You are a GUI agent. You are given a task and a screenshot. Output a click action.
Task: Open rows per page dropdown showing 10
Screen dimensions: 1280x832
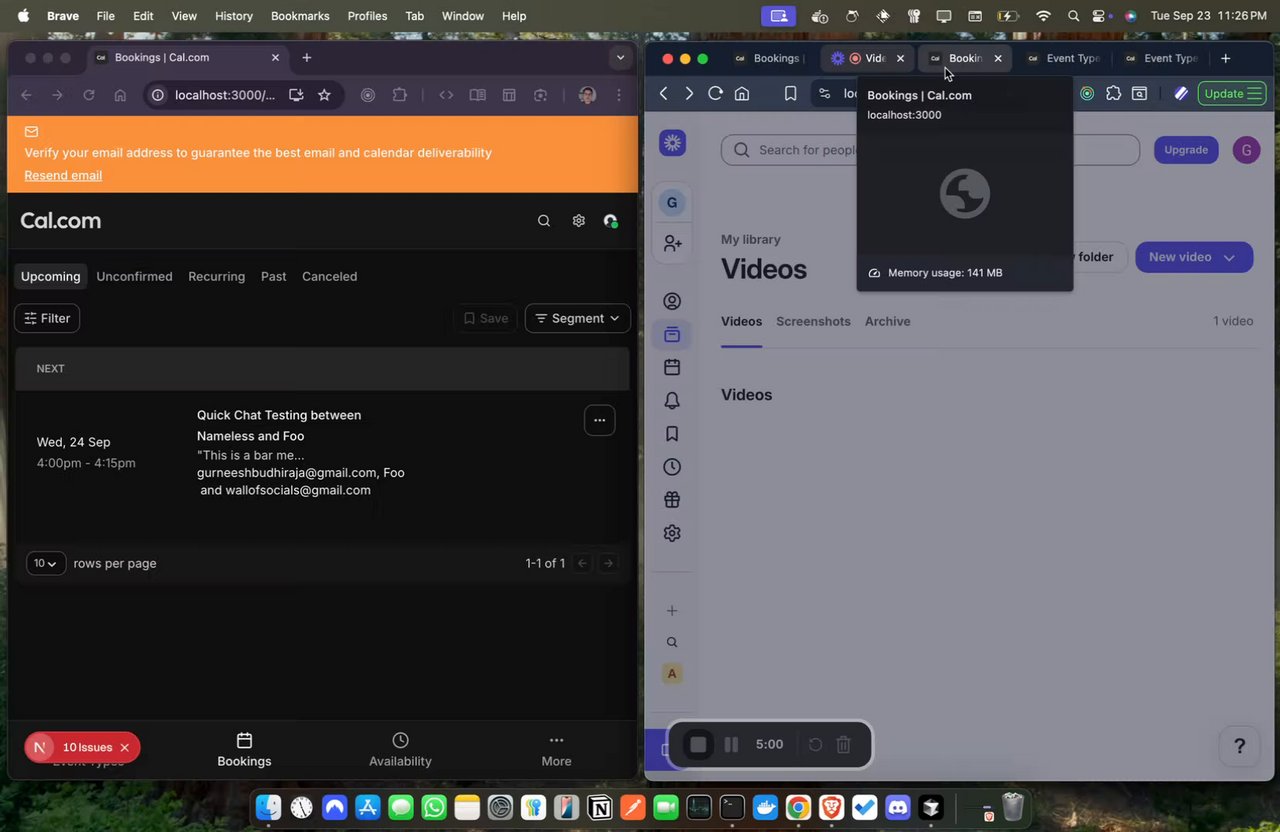(x=46, y=563)
